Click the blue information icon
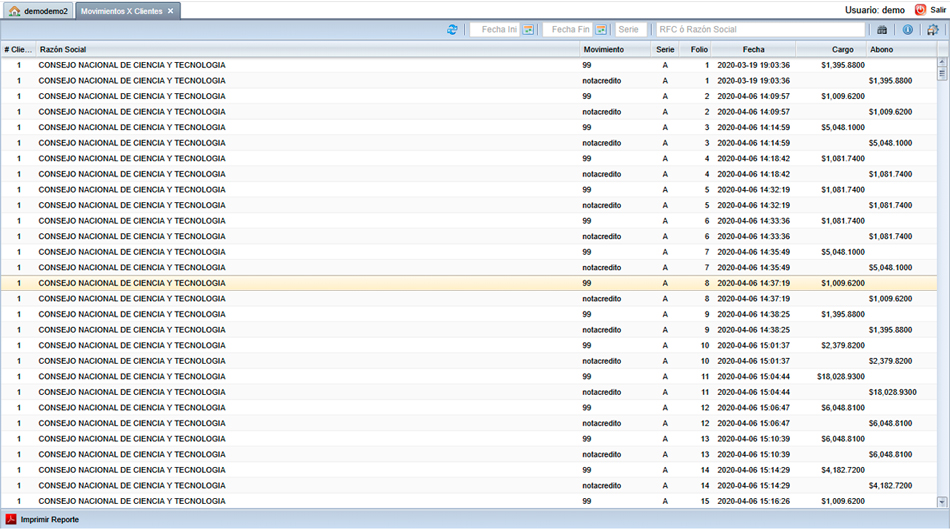 coord(907,30)
